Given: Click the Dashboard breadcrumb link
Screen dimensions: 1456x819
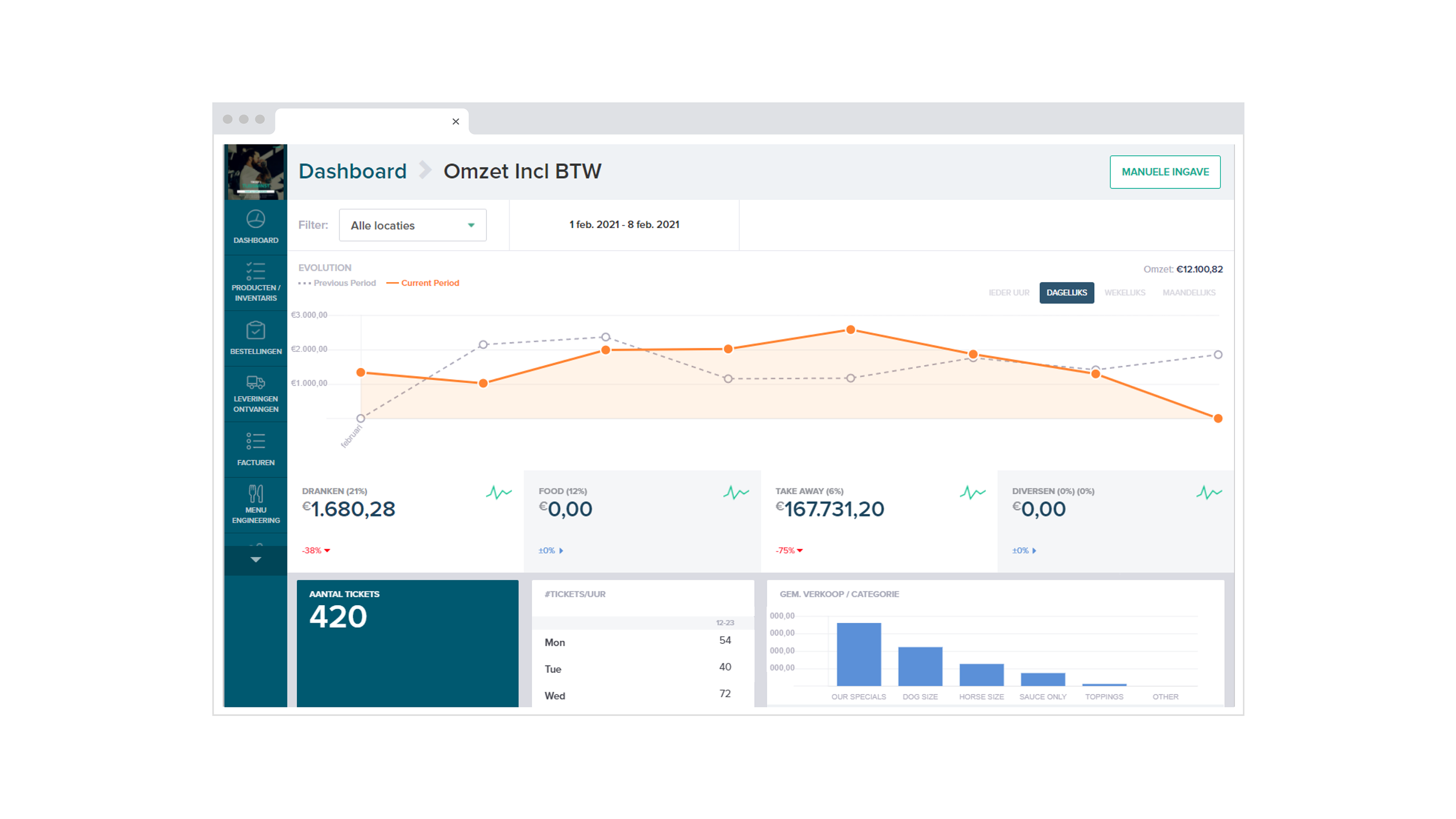Looking at the screenshot, I should [x=352, y=172].
